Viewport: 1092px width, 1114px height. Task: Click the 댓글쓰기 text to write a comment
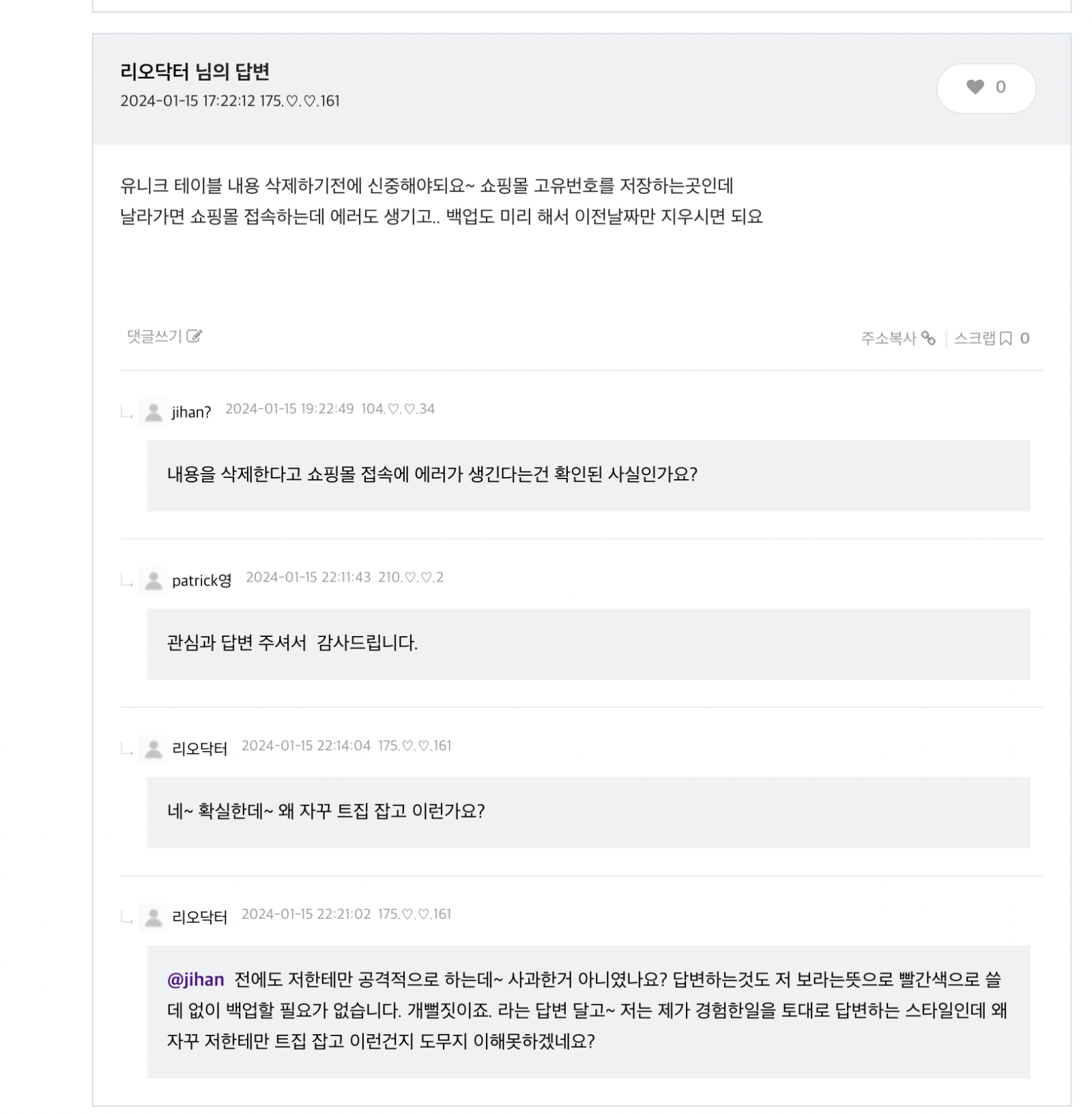(x=154, y=336)
